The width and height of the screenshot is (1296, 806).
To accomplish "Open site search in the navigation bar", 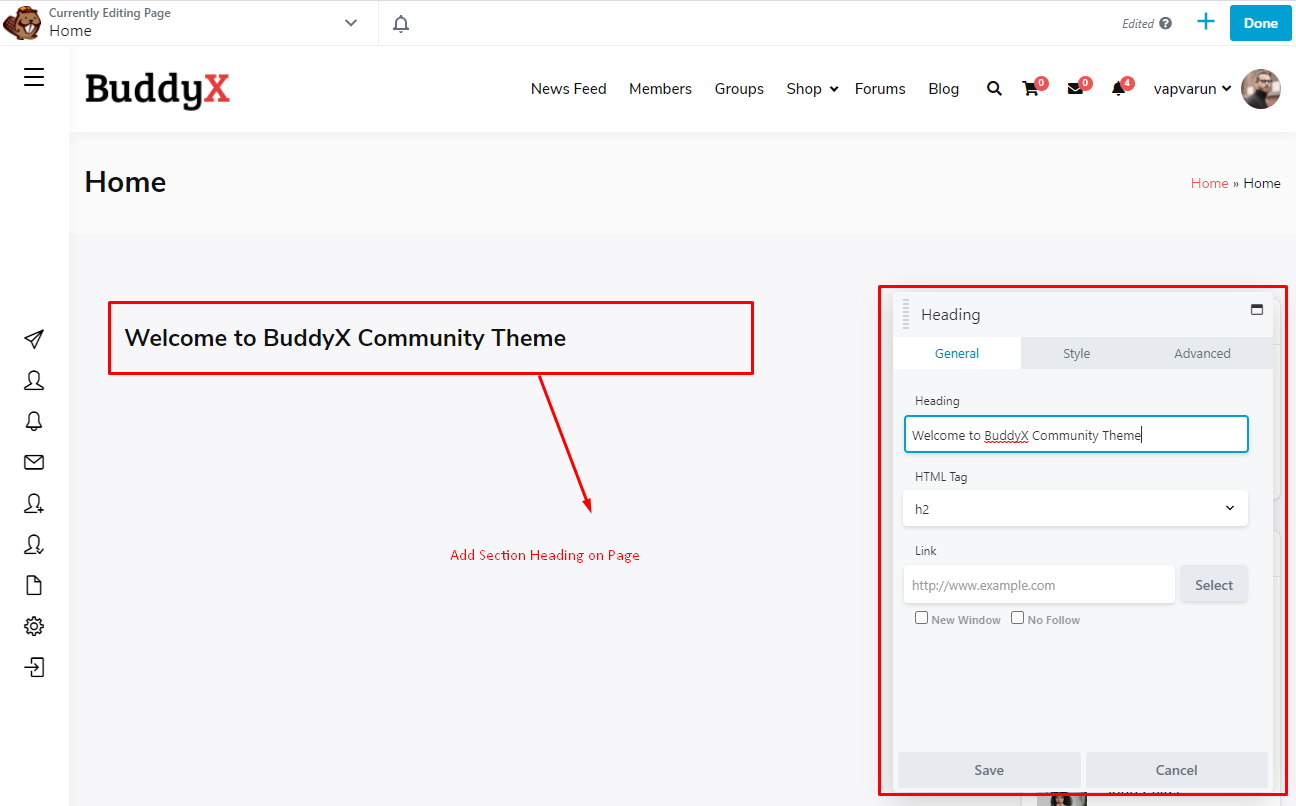I will point(994,88).
